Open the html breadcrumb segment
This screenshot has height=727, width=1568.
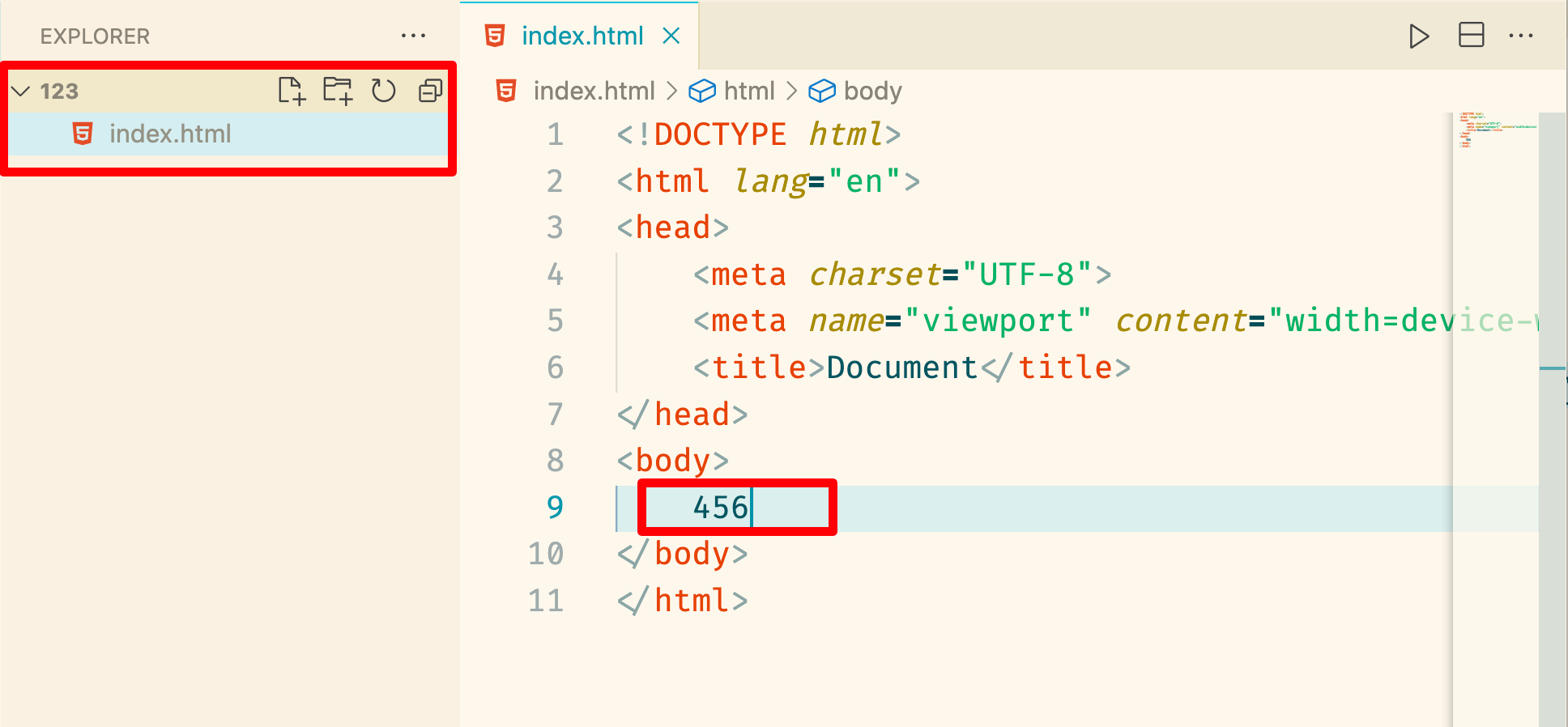click(x=749, y=91)
